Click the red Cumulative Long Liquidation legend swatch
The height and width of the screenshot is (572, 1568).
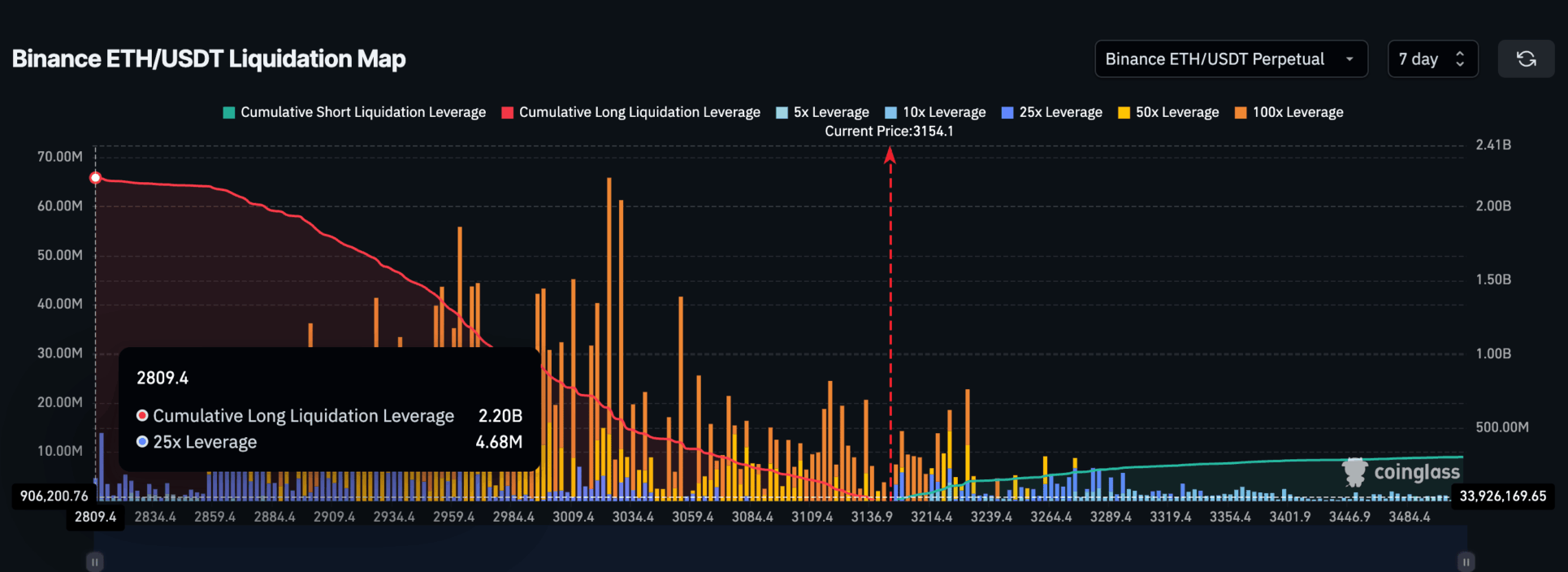coord(508,113)
